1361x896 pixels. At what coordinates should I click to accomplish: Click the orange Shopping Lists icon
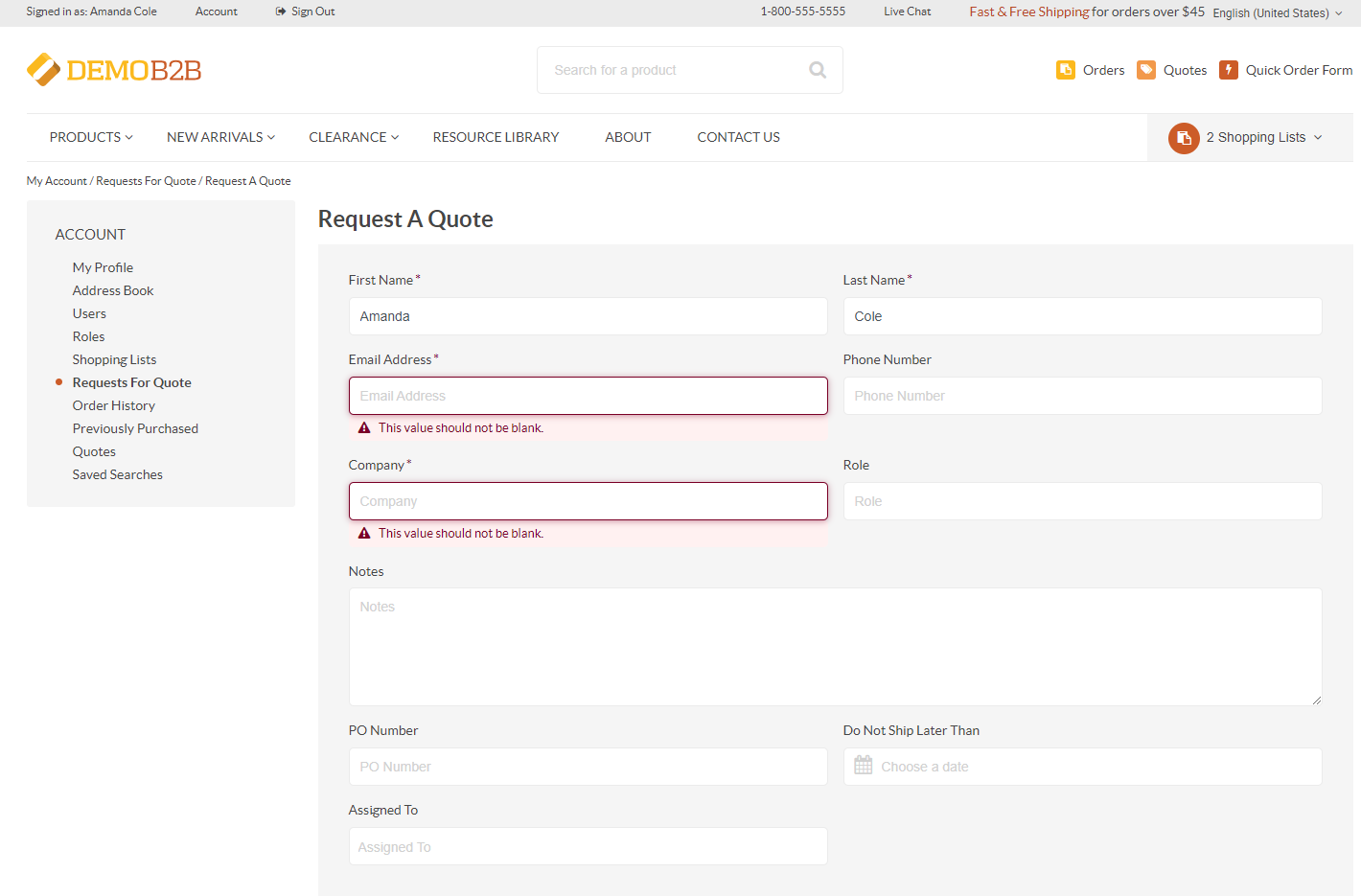(1184, 138)
